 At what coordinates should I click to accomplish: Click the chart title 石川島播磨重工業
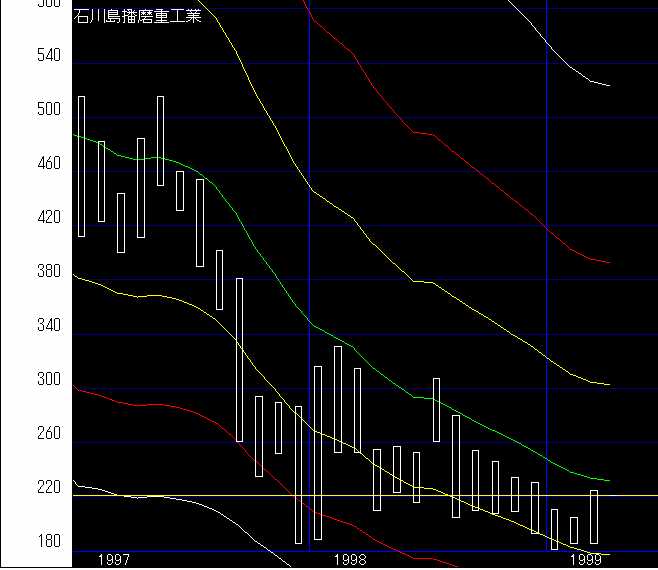(138, 15)
